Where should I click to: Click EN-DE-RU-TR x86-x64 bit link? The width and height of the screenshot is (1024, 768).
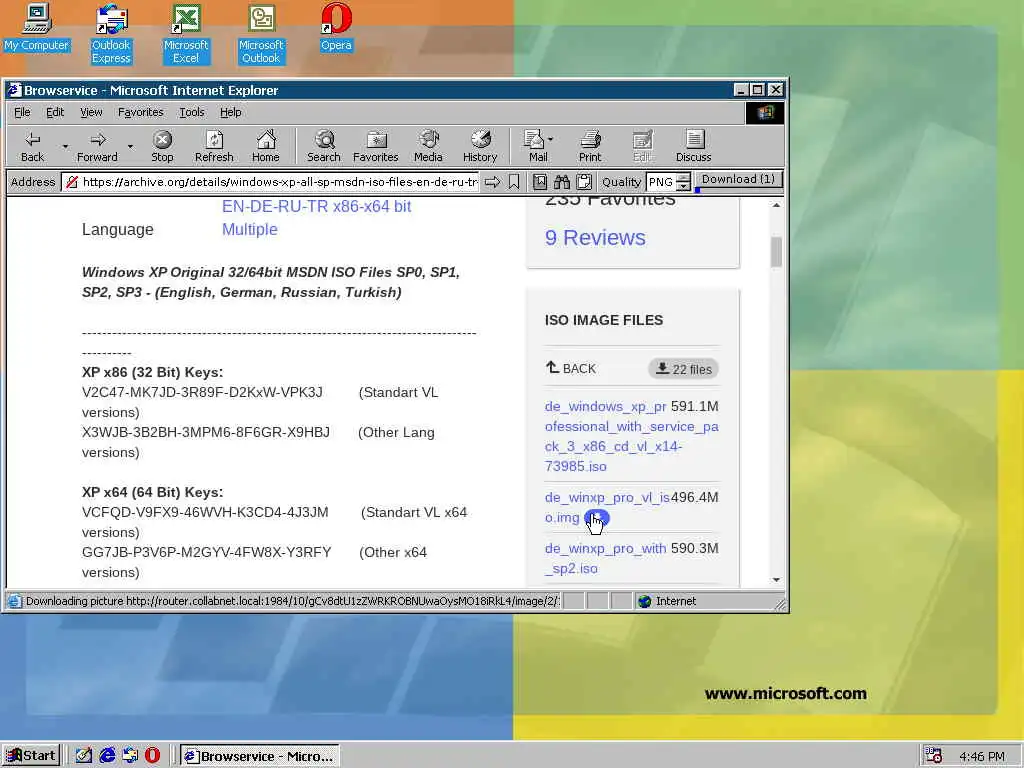click(x=316, y=206)
